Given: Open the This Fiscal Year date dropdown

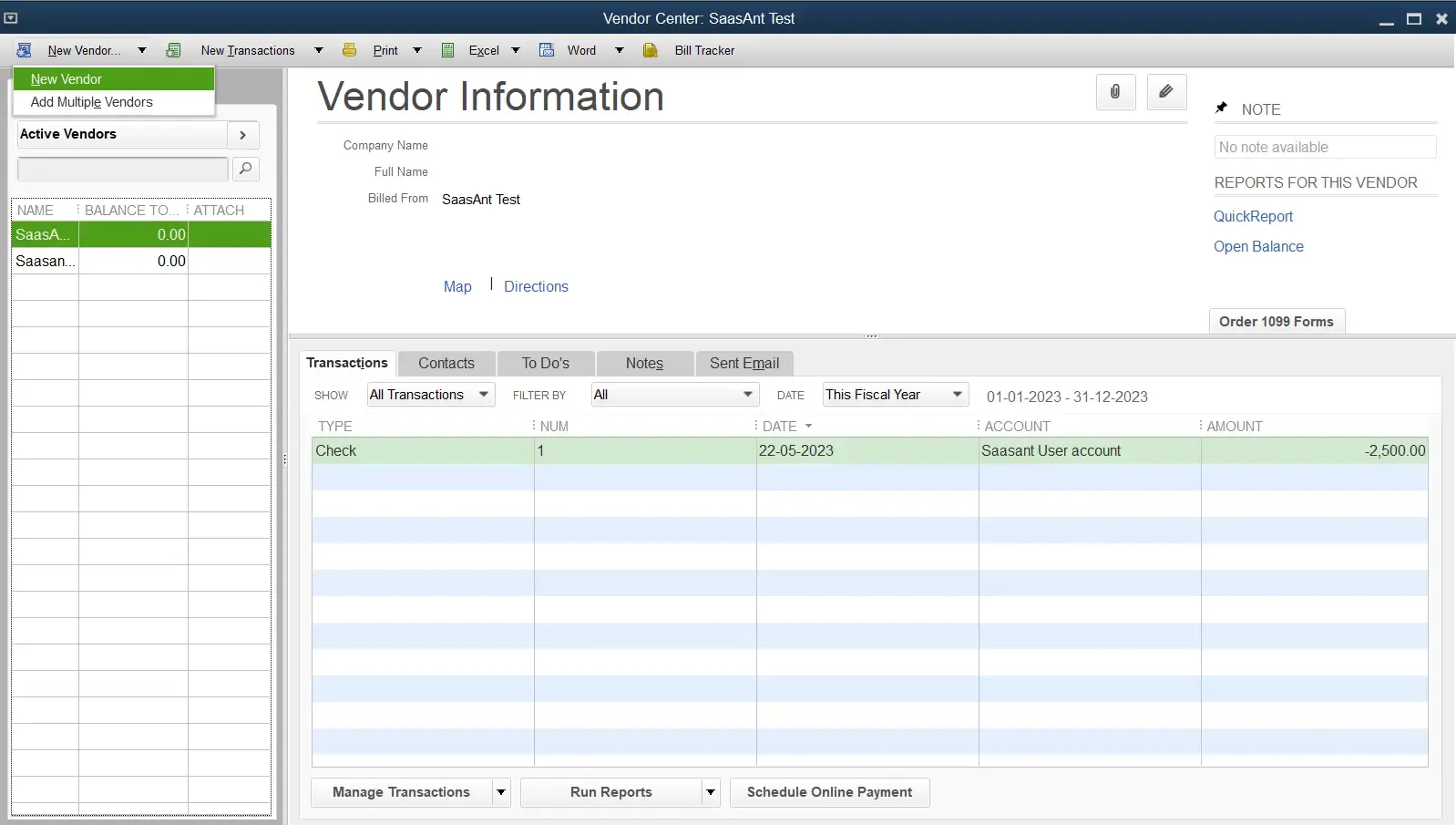Looking at the screenshot, I should click(895, 395).
